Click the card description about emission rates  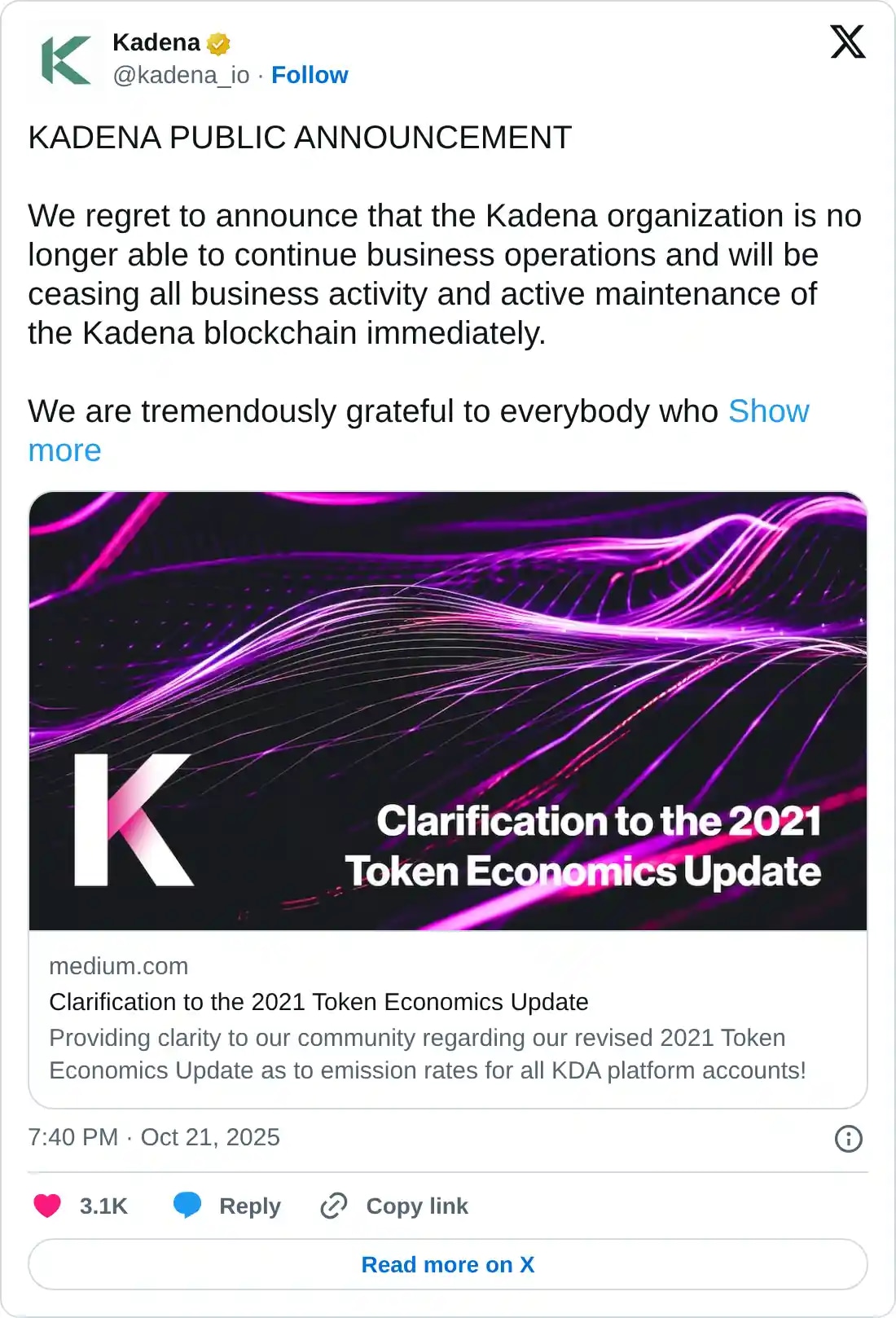(427, 1054)
